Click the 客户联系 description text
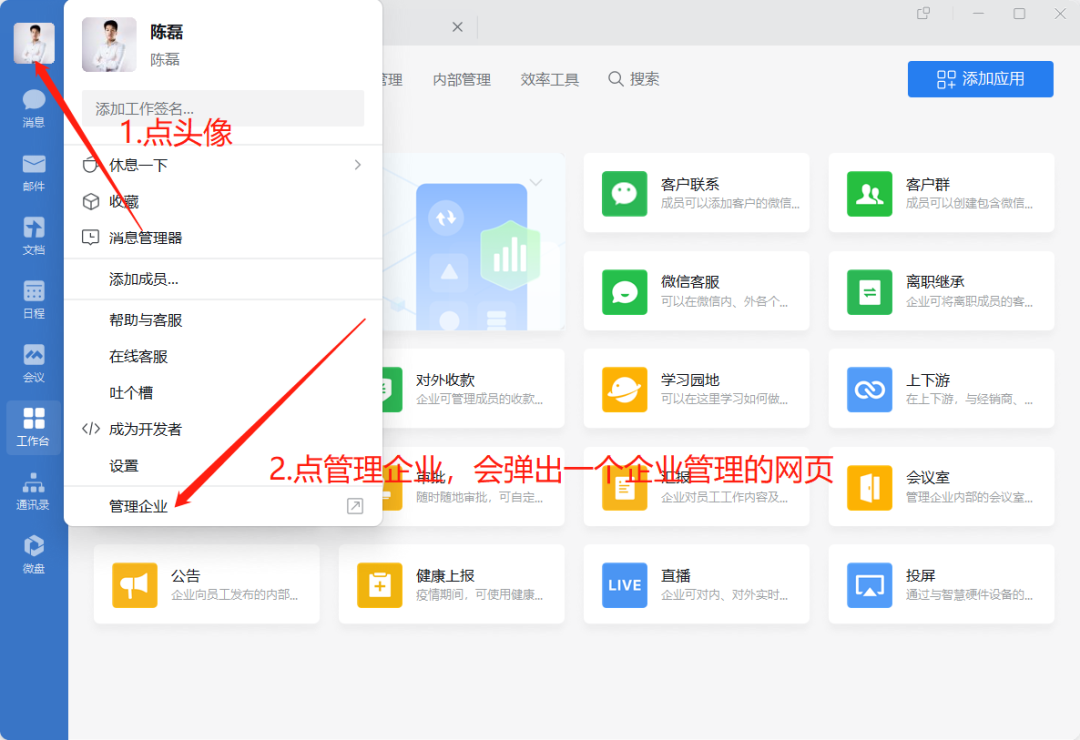Viewport: 1080px width, 740px height. [x=730, y=203]
